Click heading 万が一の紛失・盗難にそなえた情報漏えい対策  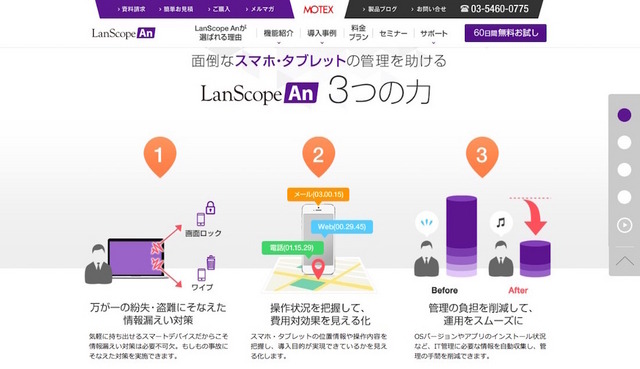click(158, 313)
